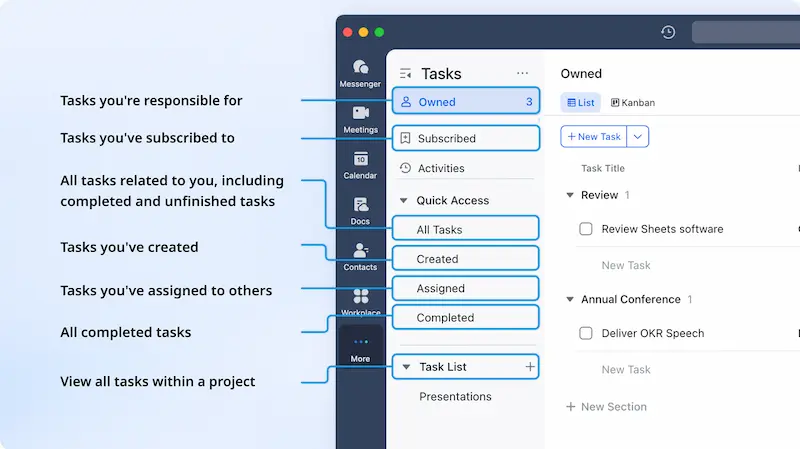Click the Task Title column header
Screen dimensions: 800x449
(603, 168)
